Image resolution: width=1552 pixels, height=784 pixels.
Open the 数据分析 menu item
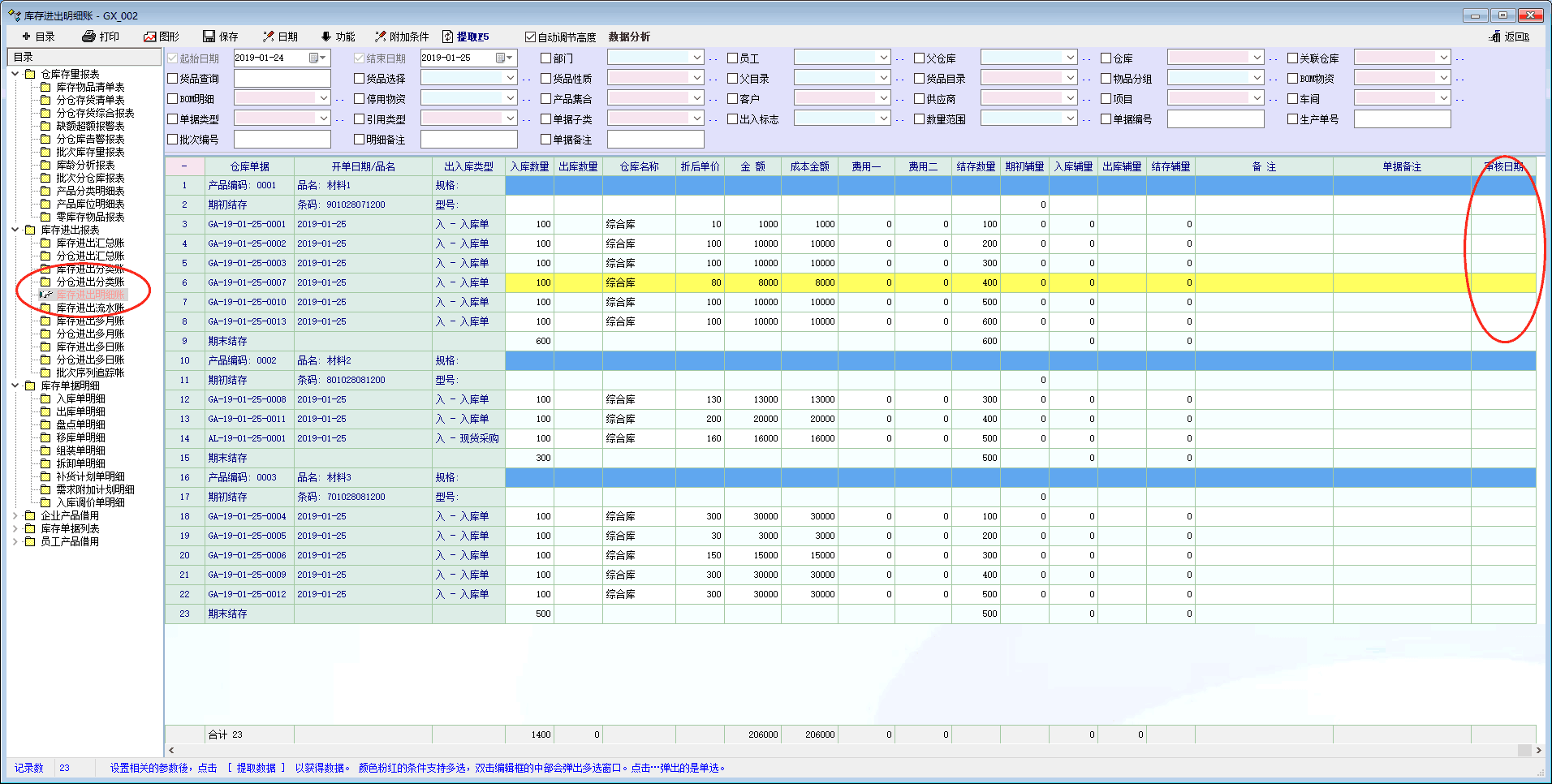pos(629,37)
